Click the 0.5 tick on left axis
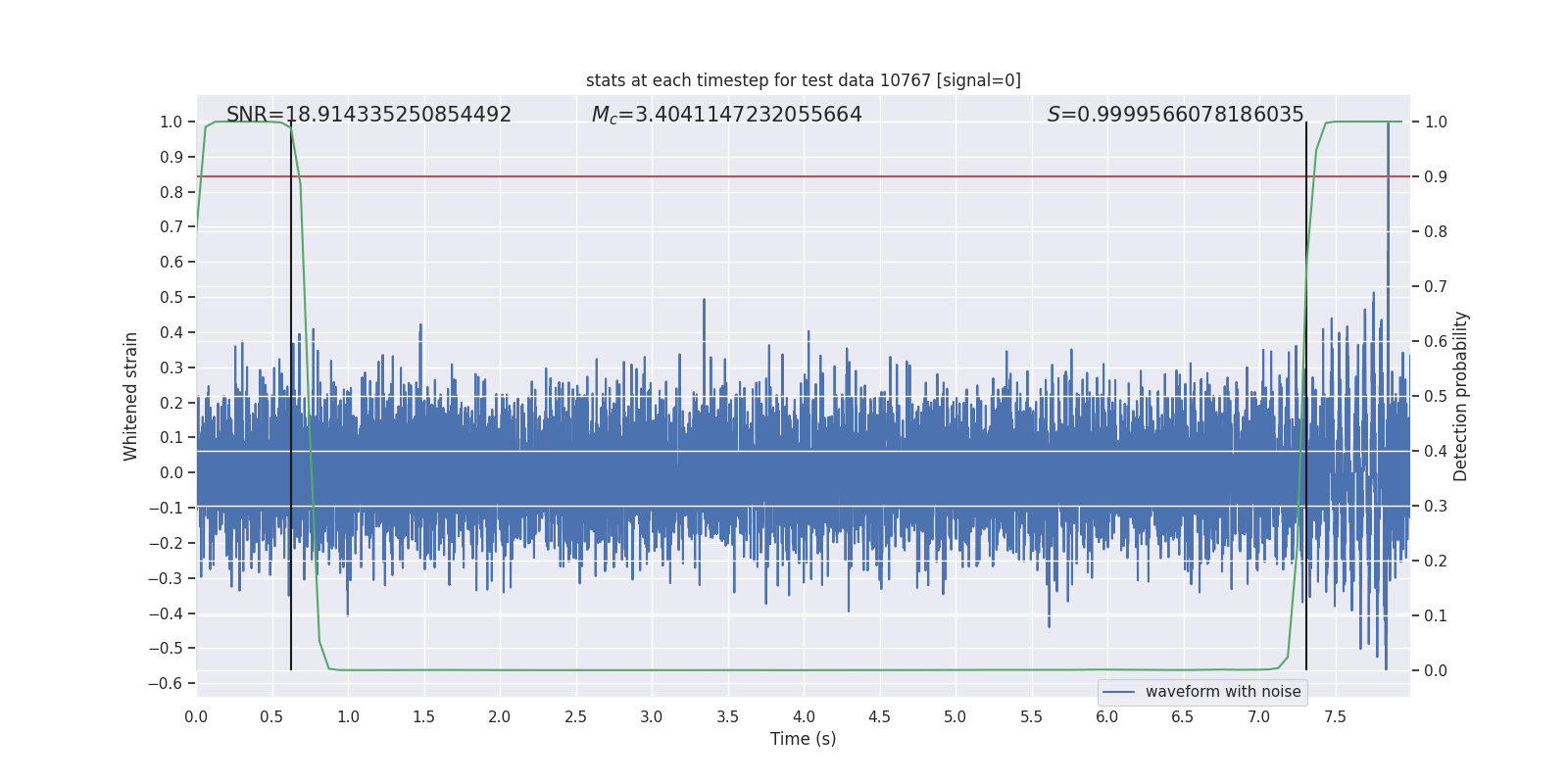The image size is (1568, 784). tap(171, 297)
